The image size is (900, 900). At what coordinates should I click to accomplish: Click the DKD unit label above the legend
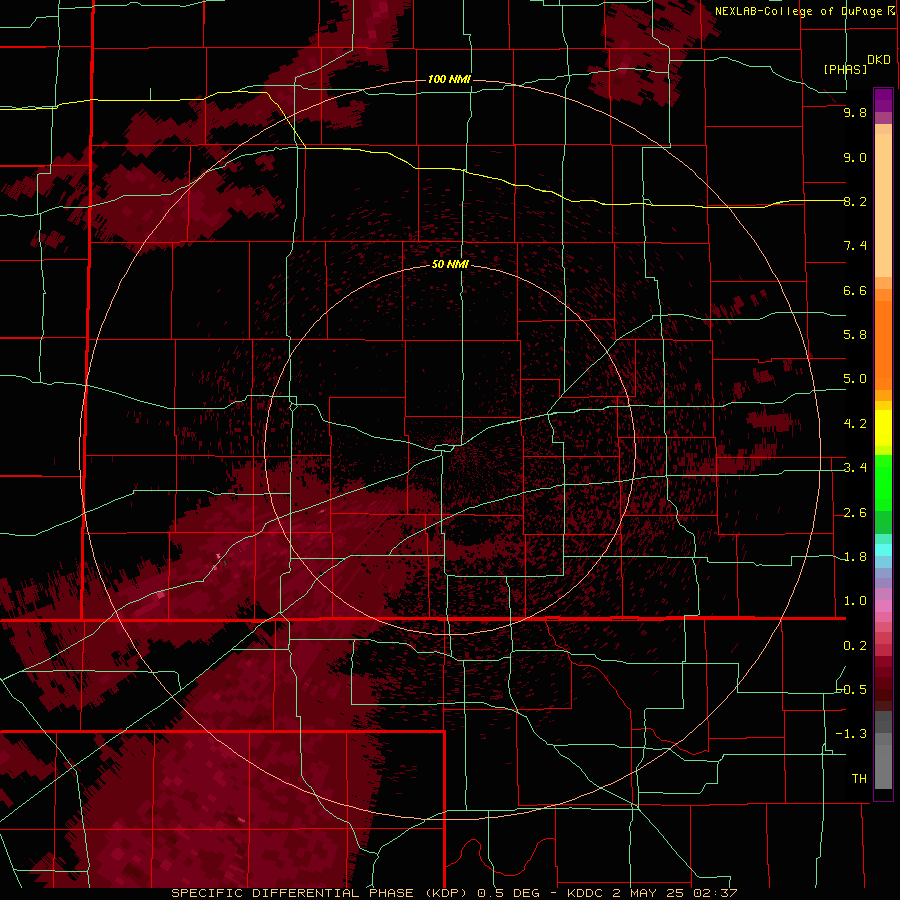pos(879,60)
